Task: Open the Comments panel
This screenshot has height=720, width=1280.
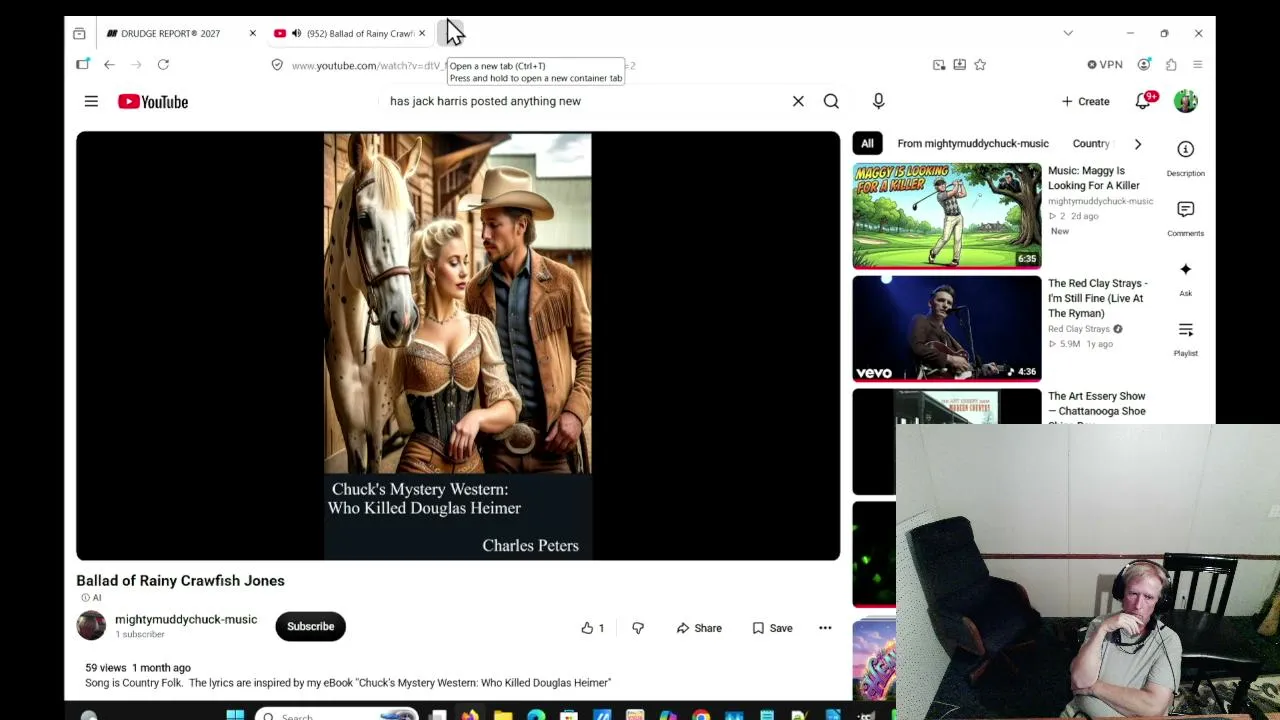Action: (1185, 217)
